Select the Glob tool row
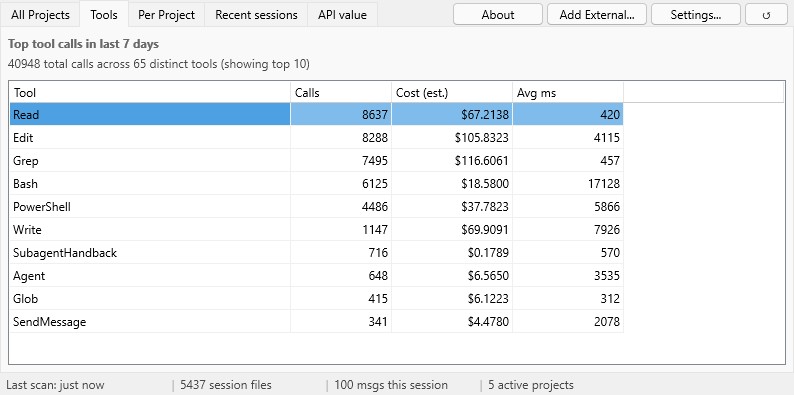Screen dimensions: 794x395 pos(316,298)
